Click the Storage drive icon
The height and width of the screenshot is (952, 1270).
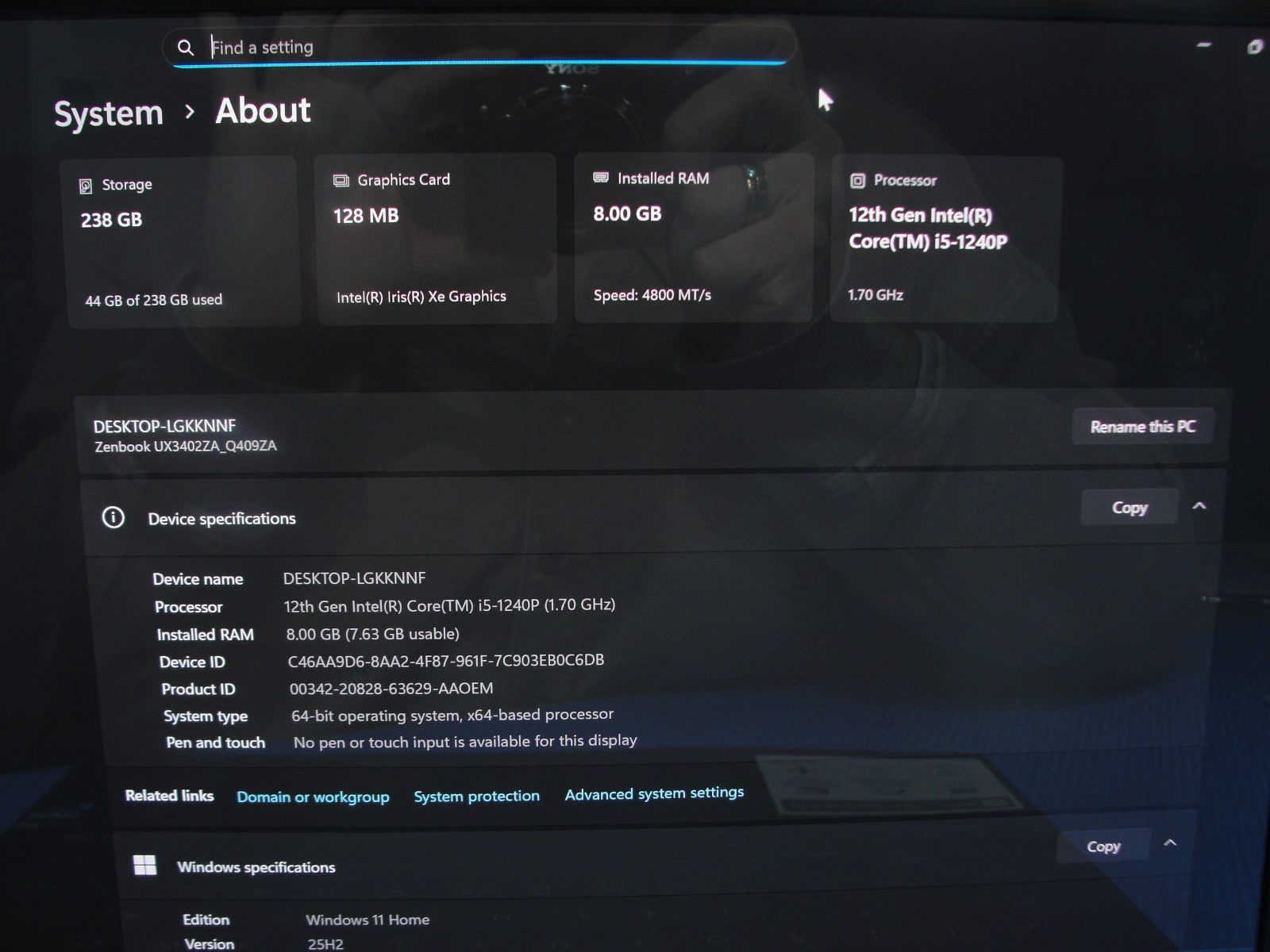point(86,186)
